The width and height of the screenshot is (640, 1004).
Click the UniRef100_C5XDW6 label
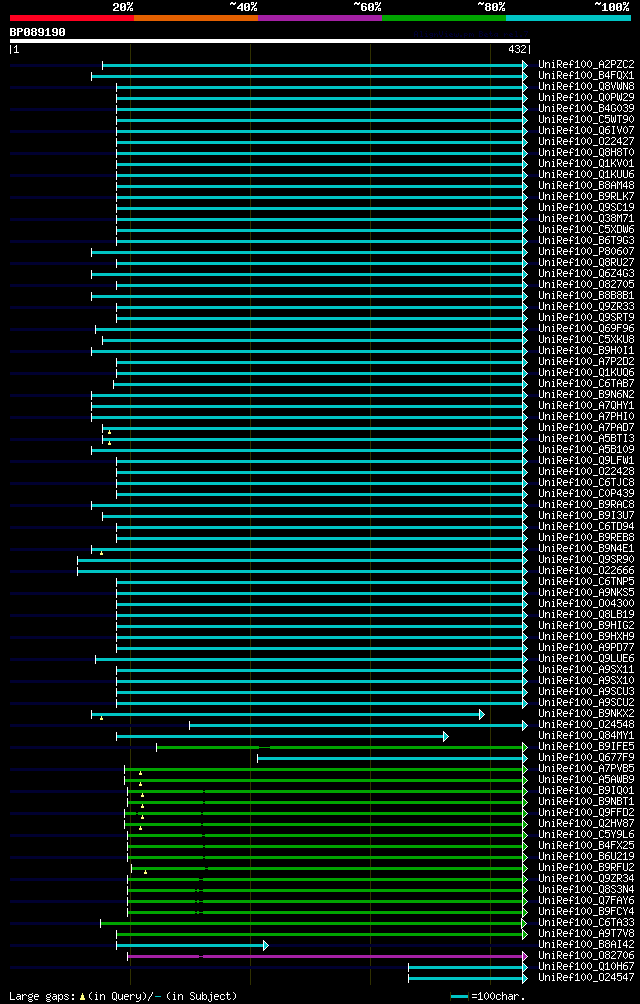point(586,230)
